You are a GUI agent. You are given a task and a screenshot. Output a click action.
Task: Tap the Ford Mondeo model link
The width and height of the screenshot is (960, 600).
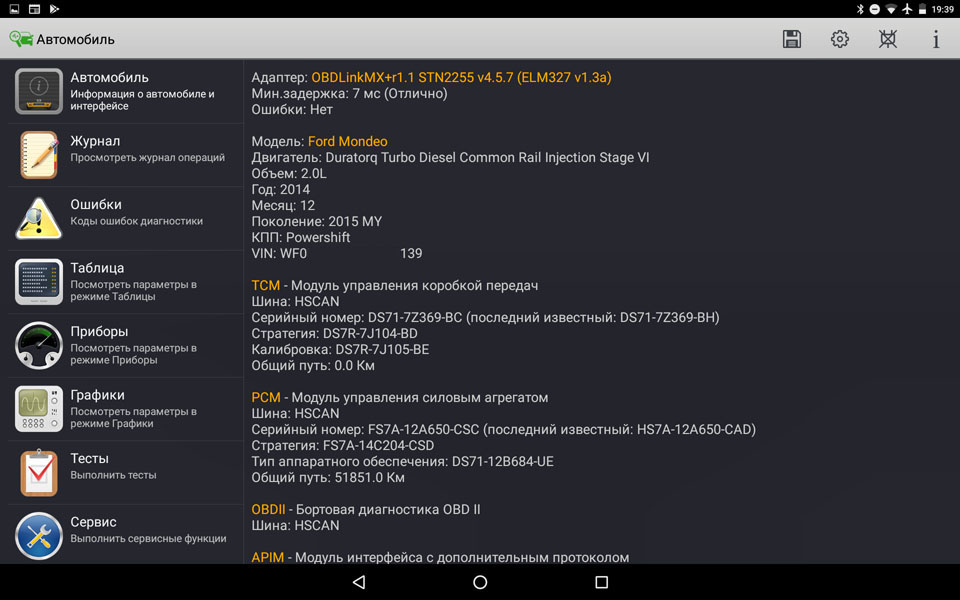point(347,141)
